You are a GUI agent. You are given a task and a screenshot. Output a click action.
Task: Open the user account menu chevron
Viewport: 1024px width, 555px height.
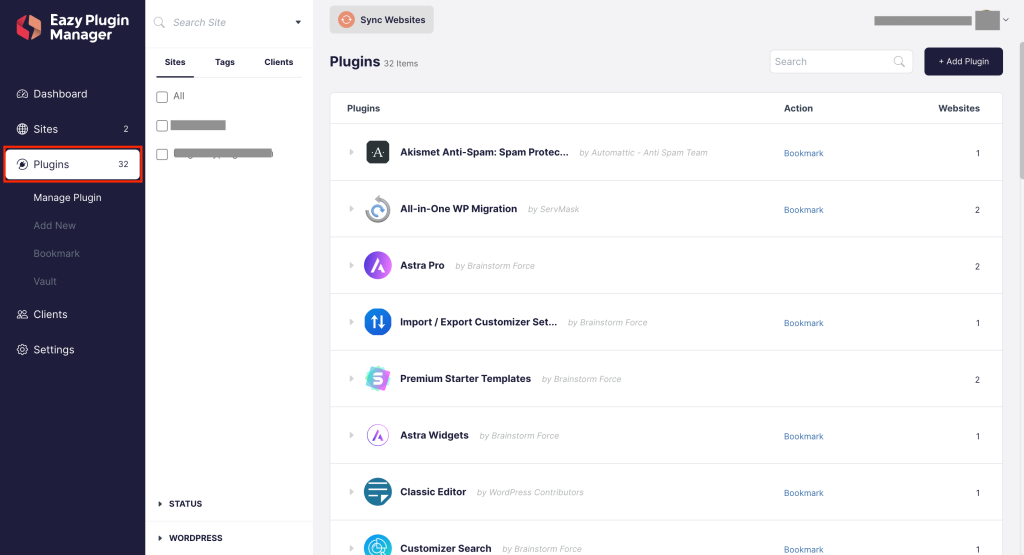pos(1006,20)
